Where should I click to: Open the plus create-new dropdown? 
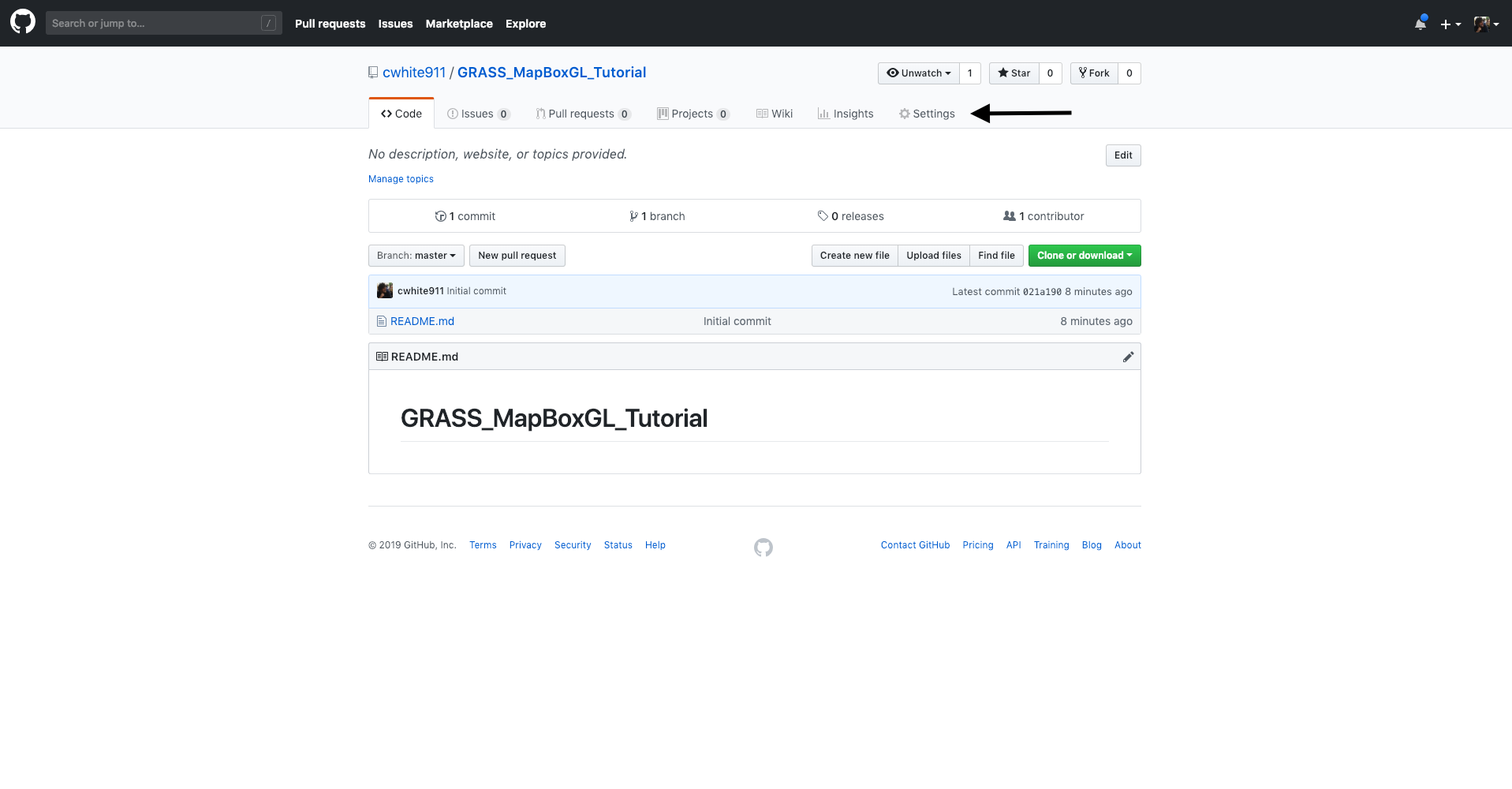[1450, 24]
